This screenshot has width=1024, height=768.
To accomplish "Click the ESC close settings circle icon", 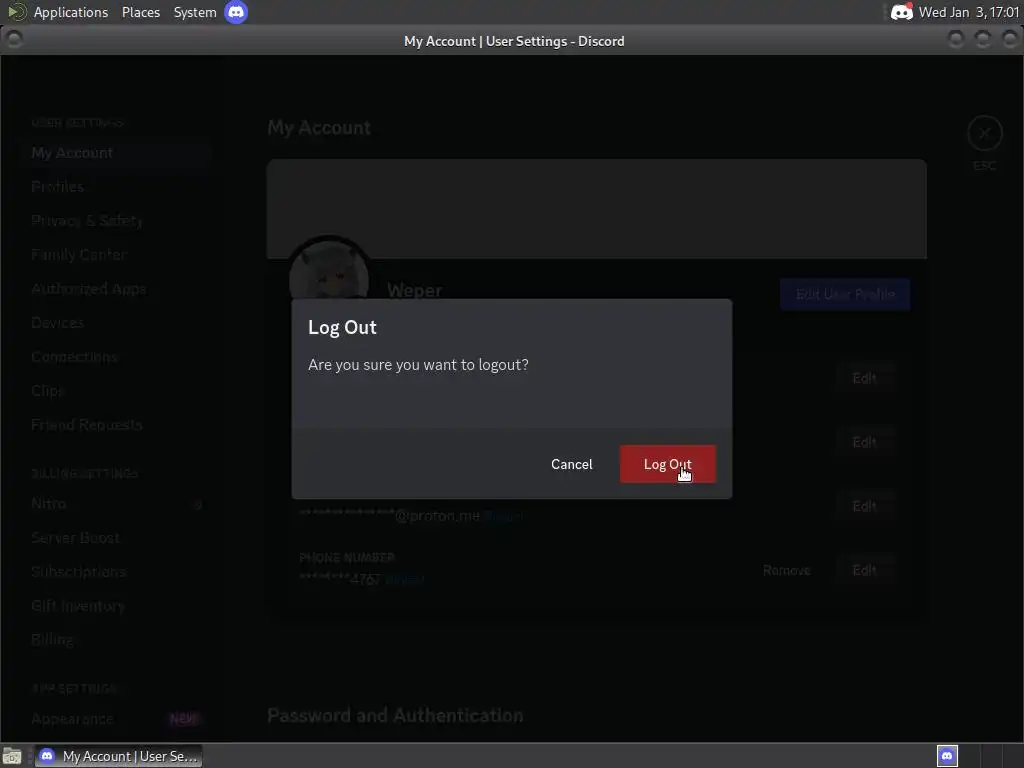I will (x=984, y=133).
